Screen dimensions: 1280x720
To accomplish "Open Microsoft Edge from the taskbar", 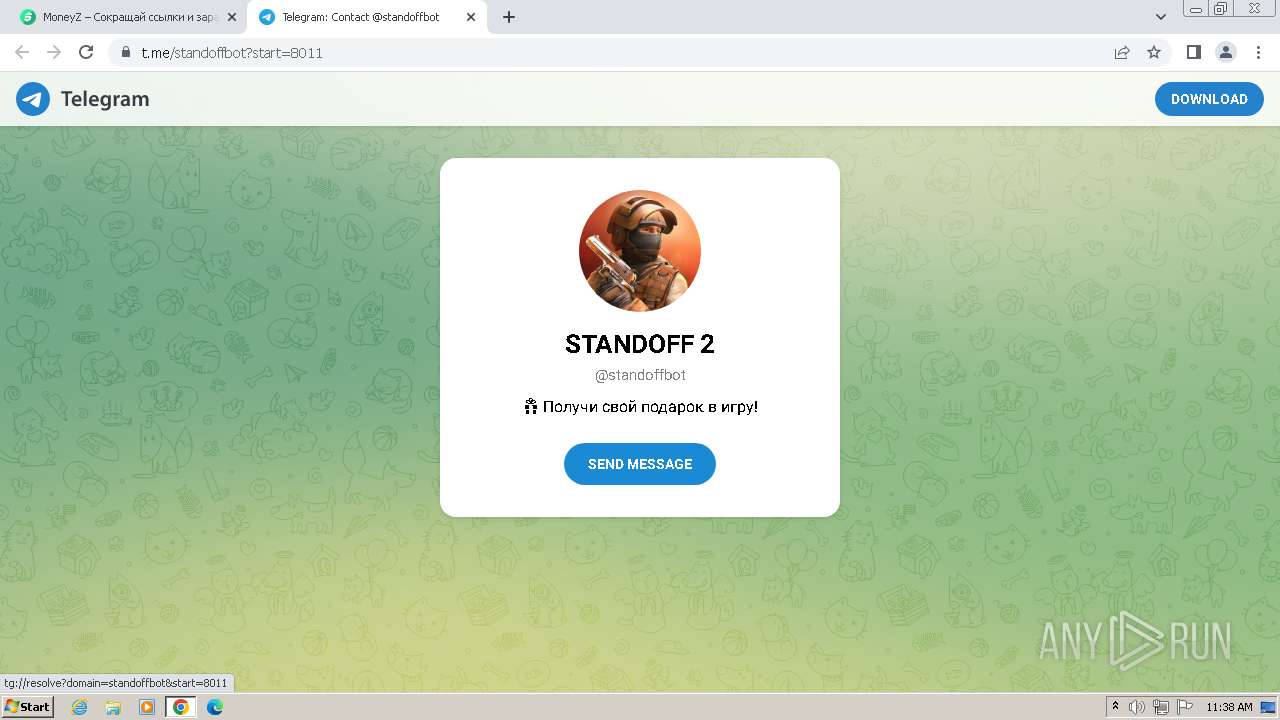I will [x=214, y=707].
